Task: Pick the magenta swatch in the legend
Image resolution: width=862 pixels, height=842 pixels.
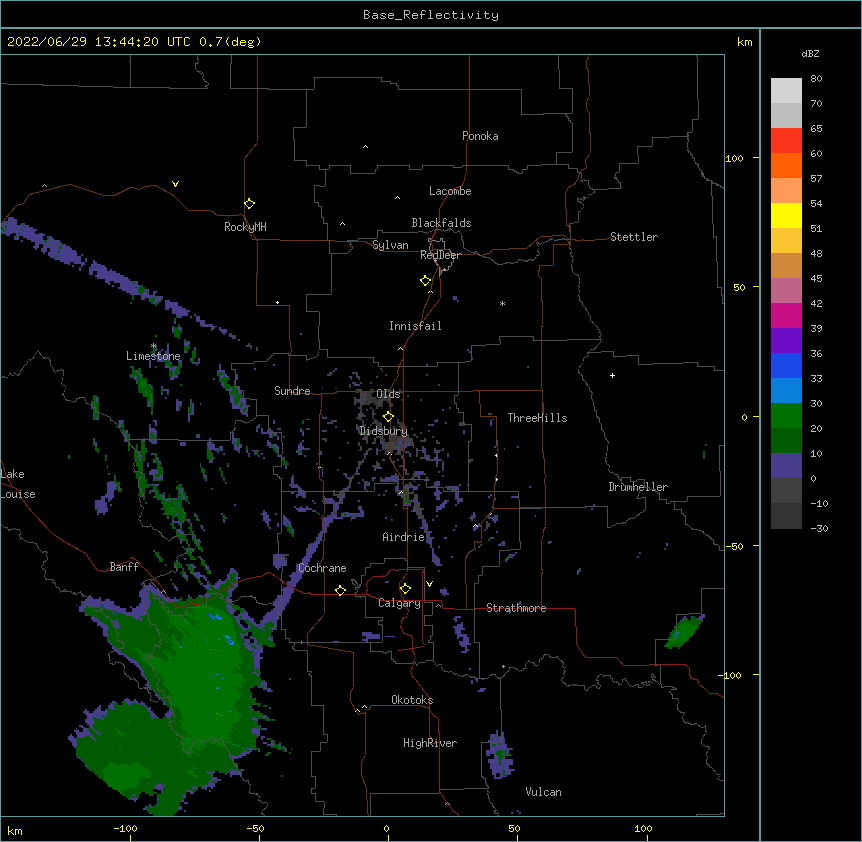Action: coord(786,315)
